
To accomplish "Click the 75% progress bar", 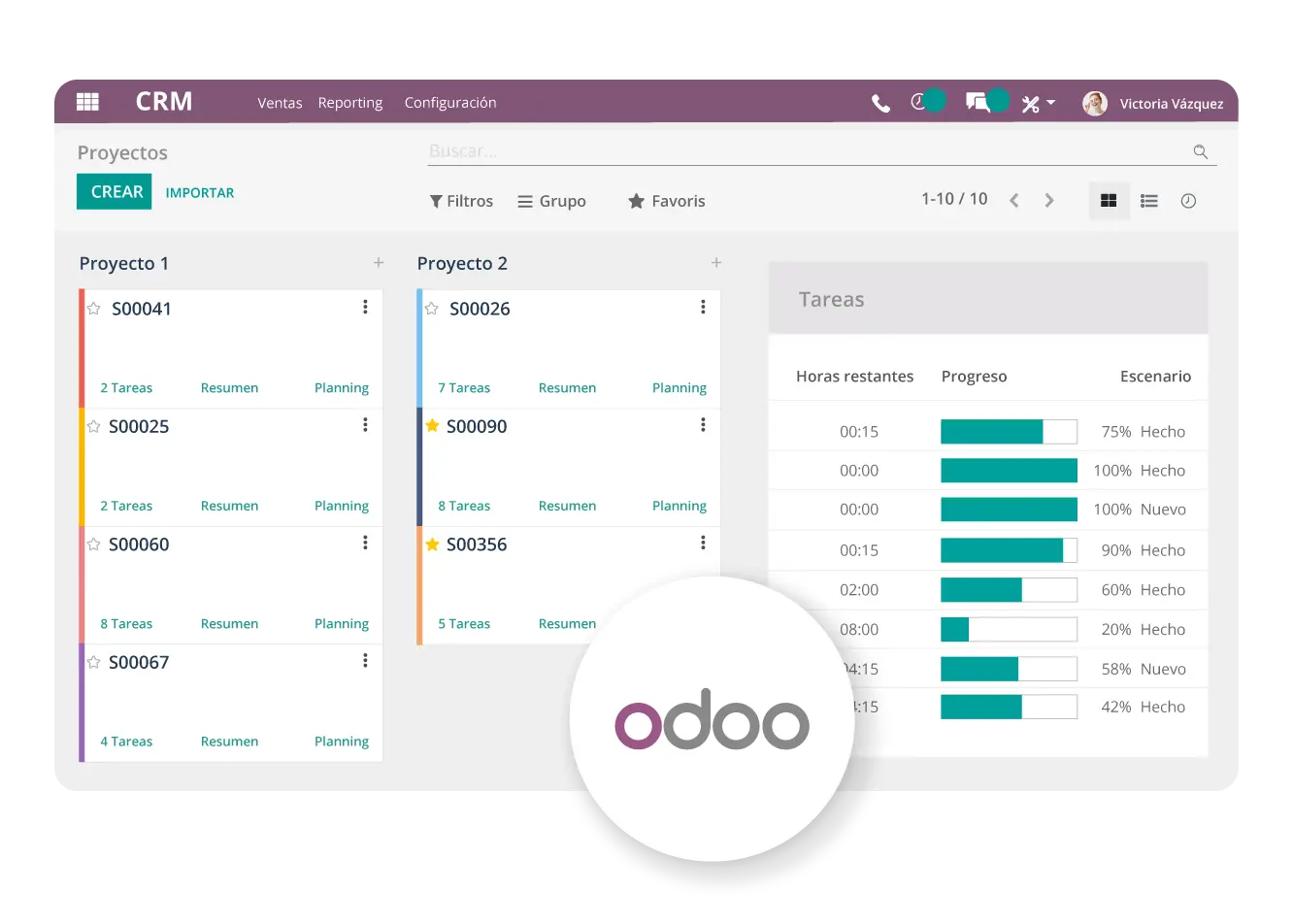I will [1009, 432].
